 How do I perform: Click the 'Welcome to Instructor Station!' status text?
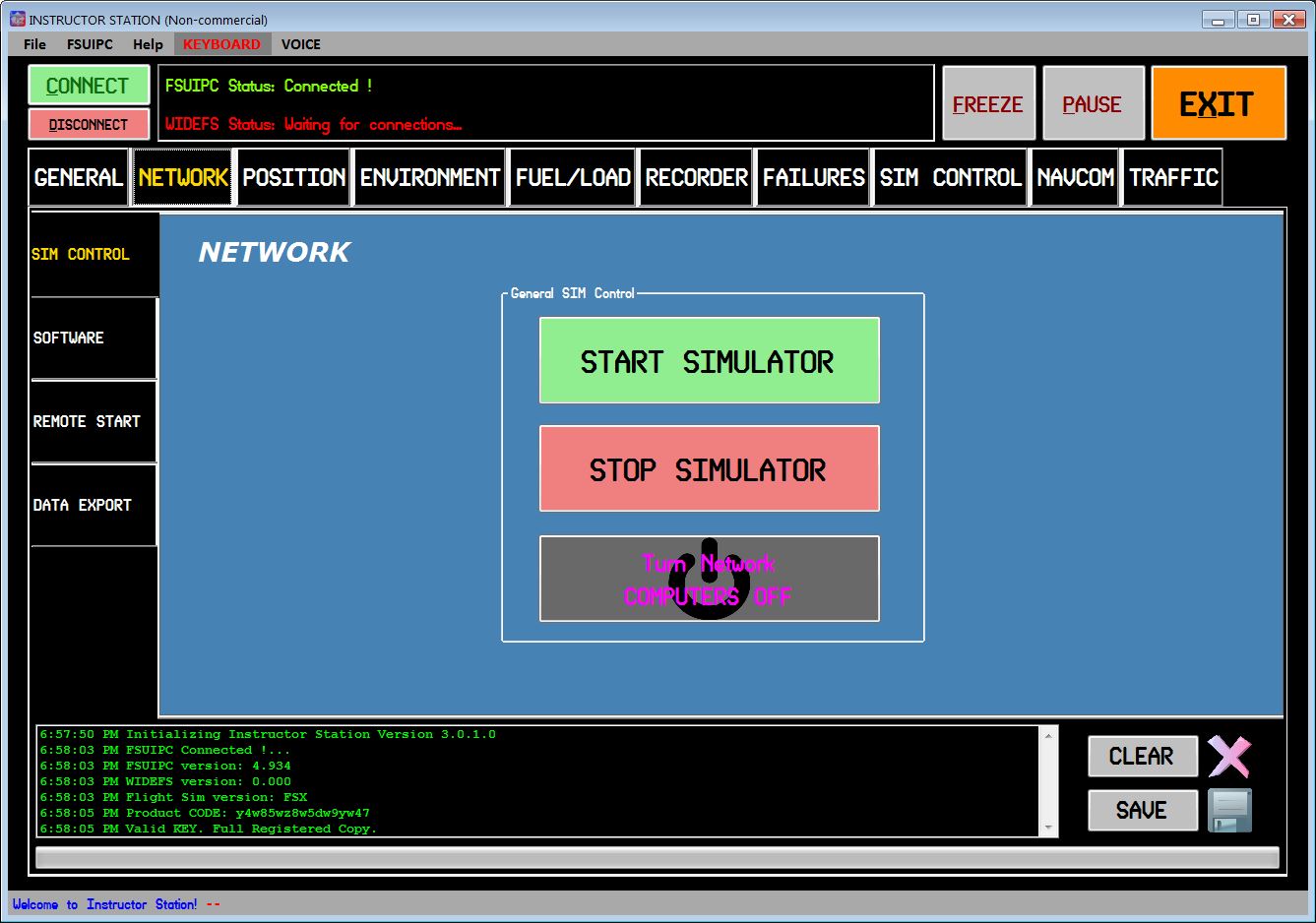click(104, 904)
